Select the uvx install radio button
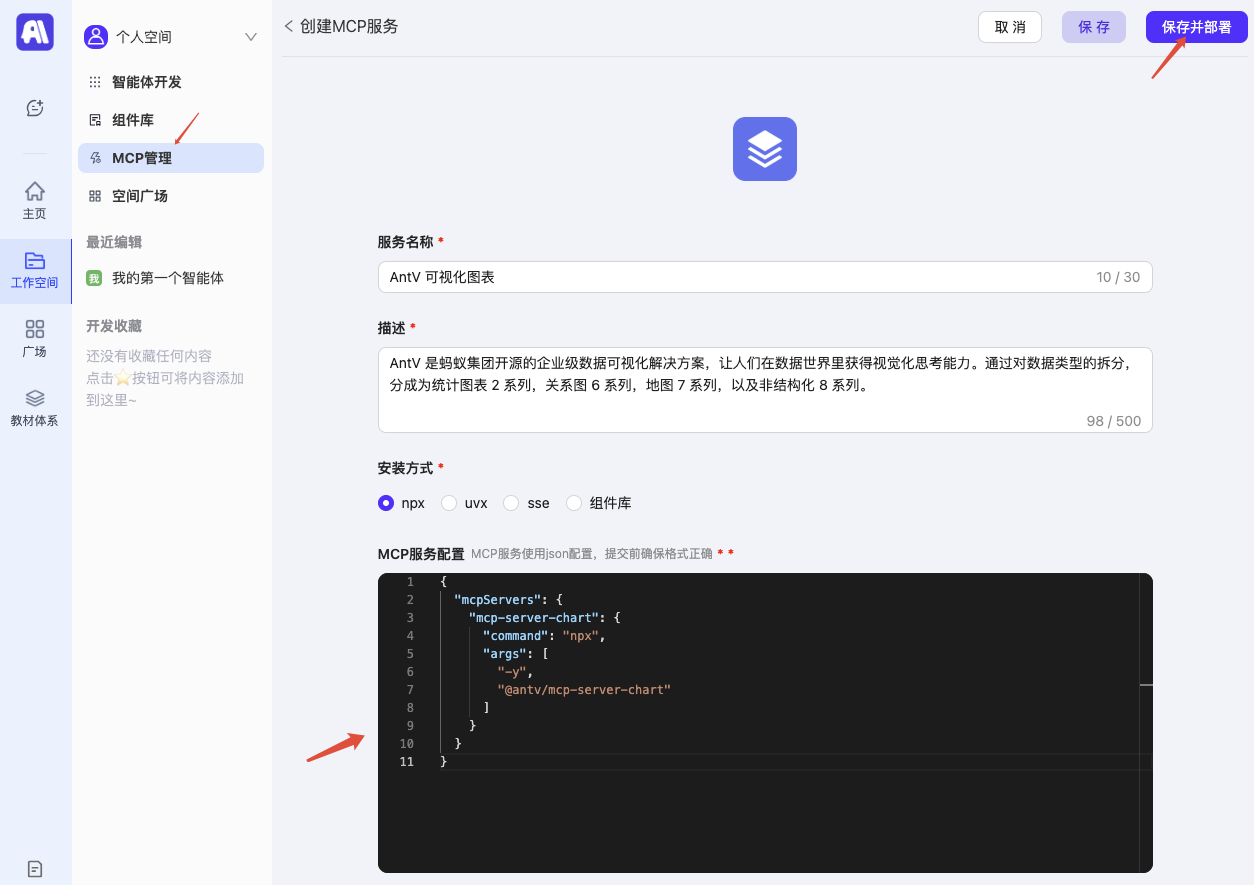 449,503
